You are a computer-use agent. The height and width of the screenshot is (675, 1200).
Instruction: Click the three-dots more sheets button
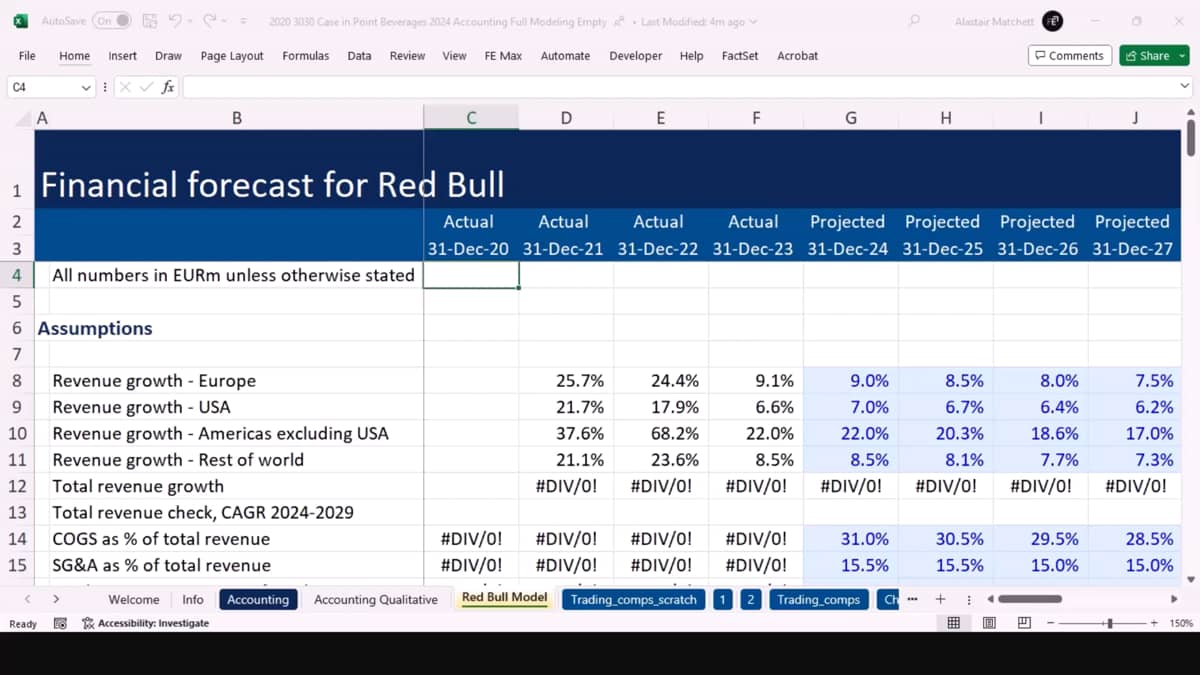[912, 599]
